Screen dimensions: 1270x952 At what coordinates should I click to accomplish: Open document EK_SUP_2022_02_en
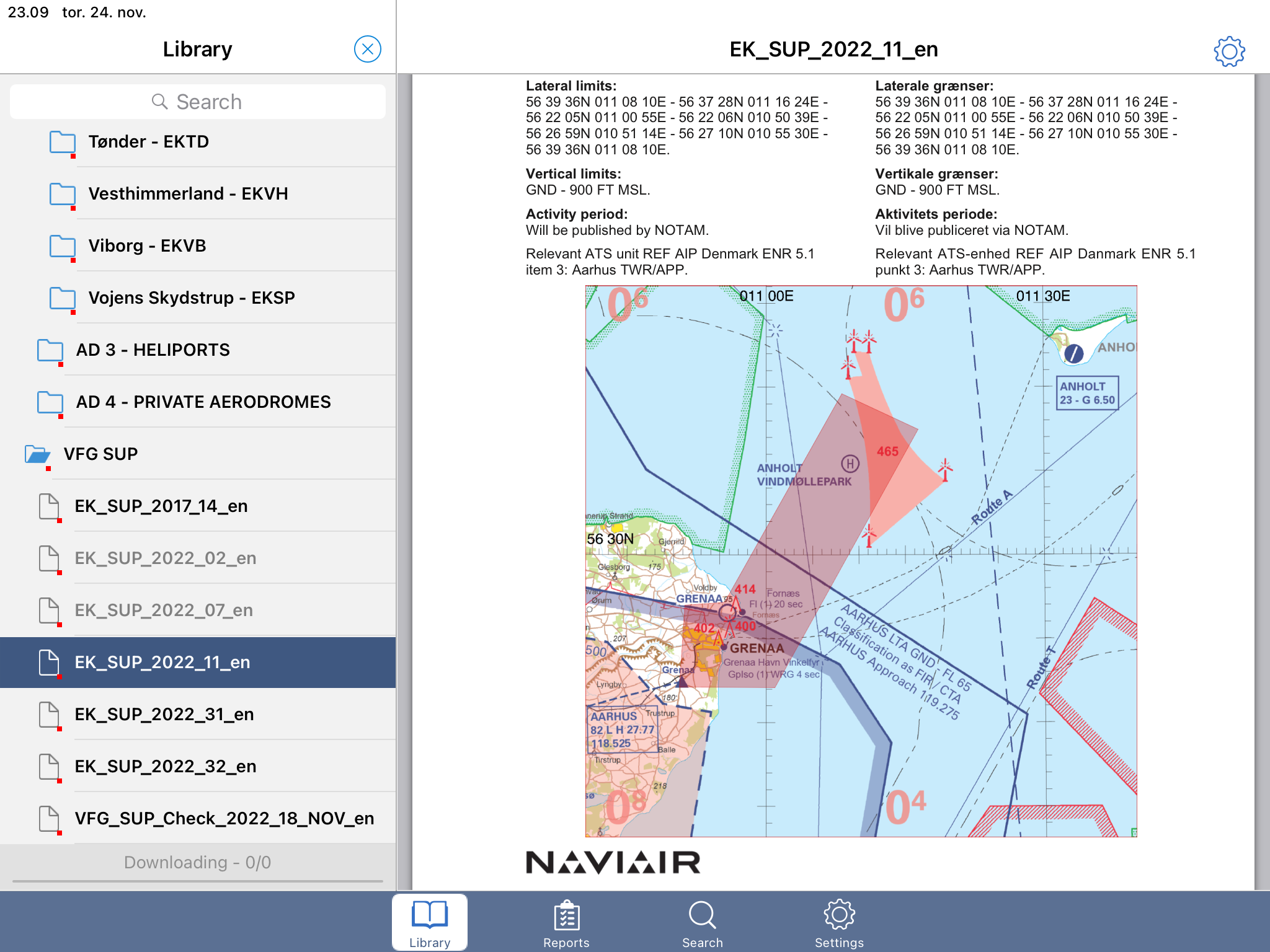coord(198,558)
